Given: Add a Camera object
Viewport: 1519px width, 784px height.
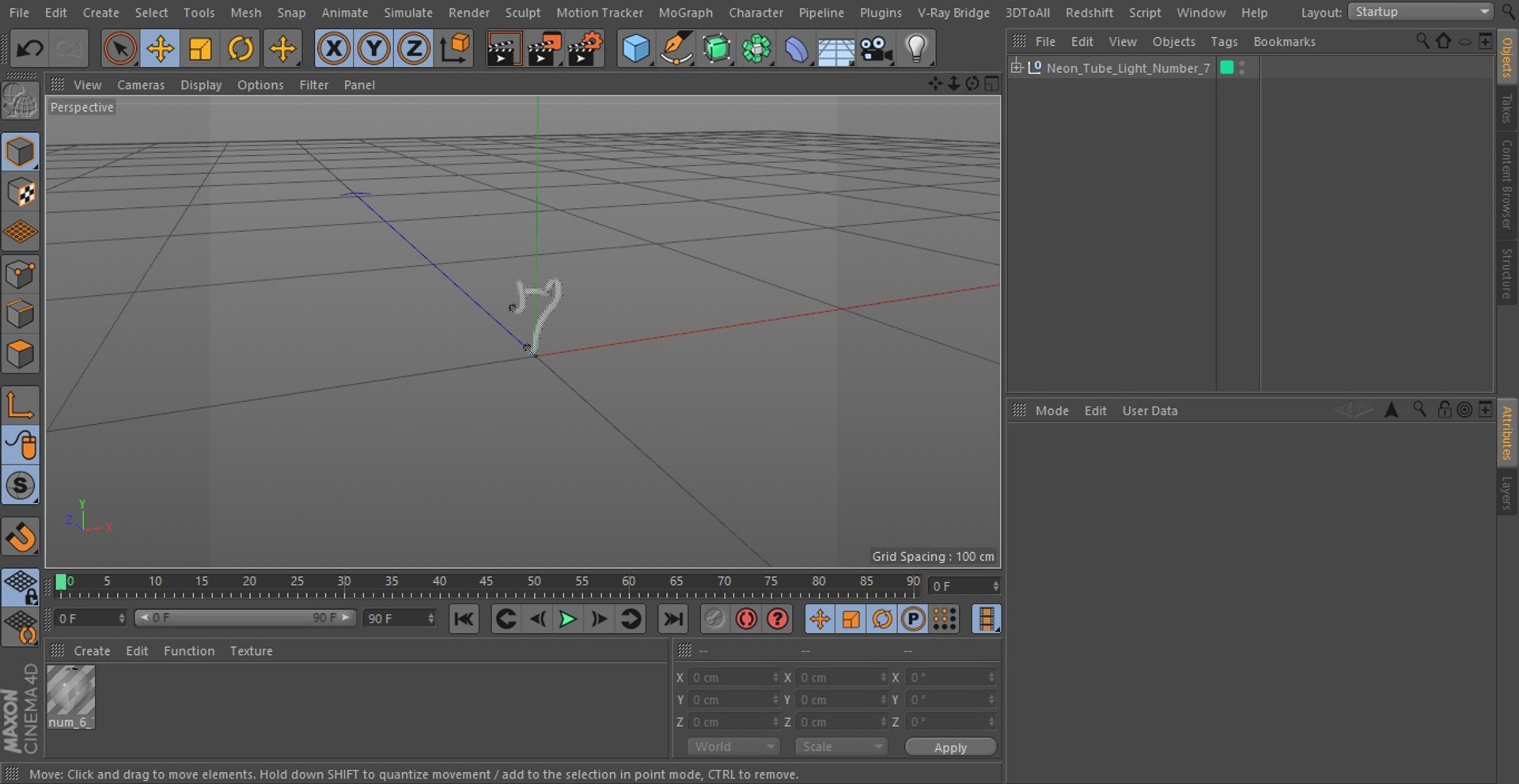Looking at the screenshot, I should tap(877, 49).
